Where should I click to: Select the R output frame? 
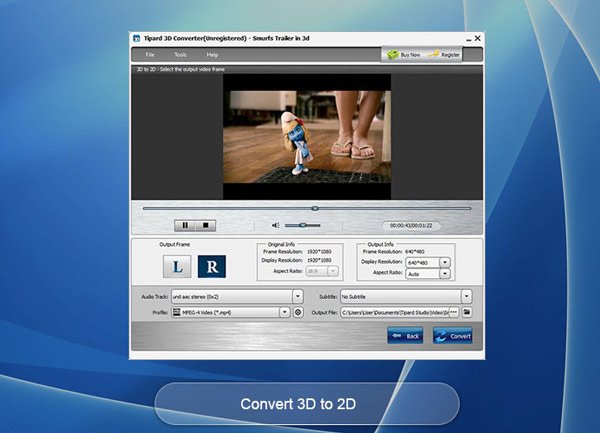tap(212, 267)
